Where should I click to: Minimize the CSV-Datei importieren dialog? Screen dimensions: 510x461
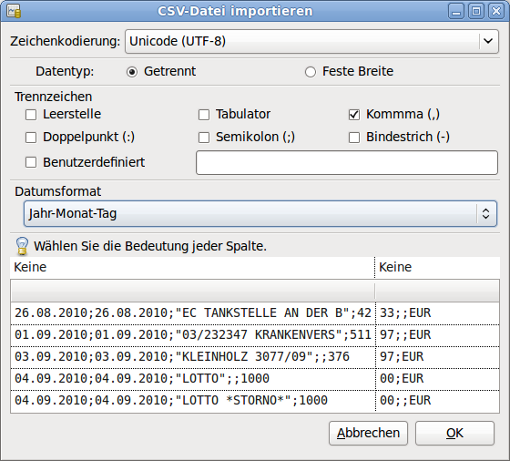pos(456,11)
